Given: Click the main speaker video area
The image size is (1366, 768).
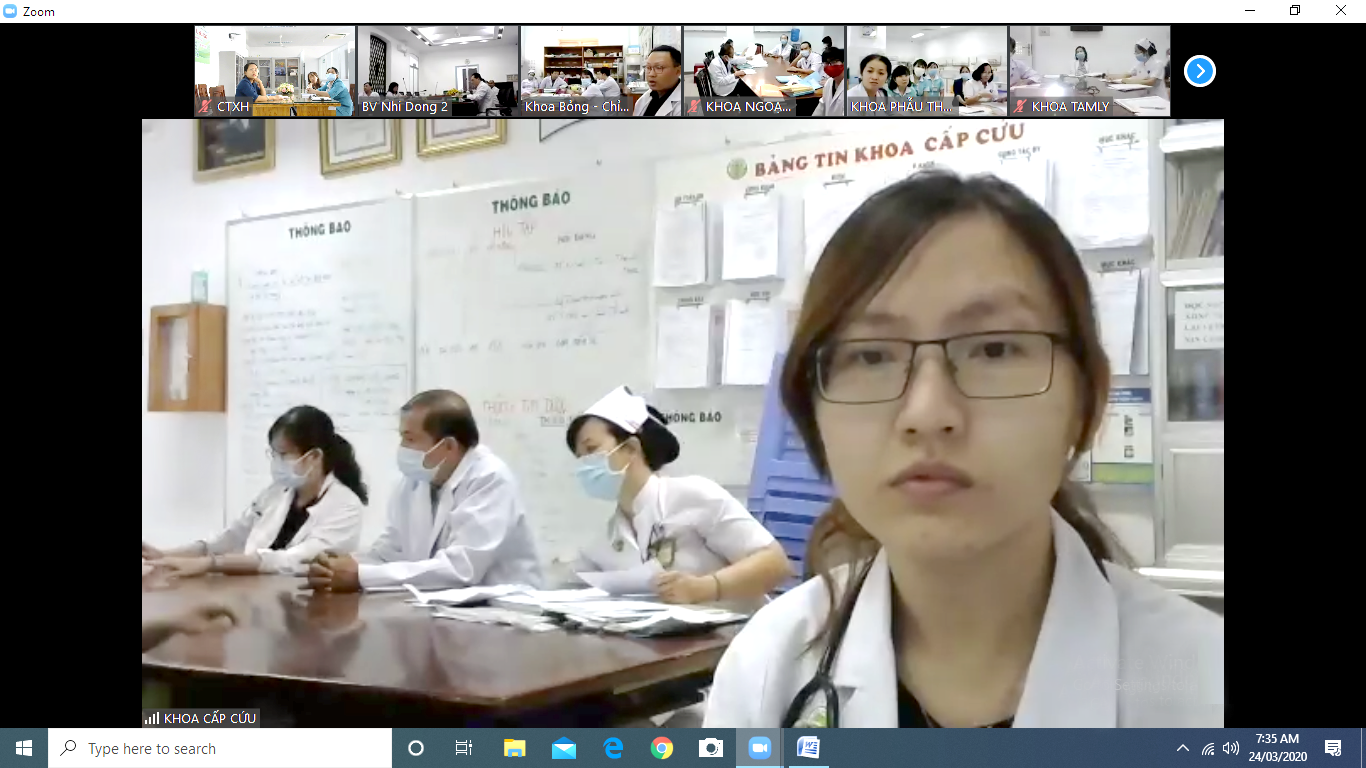Looking at the screenshot, I should 683,423.
